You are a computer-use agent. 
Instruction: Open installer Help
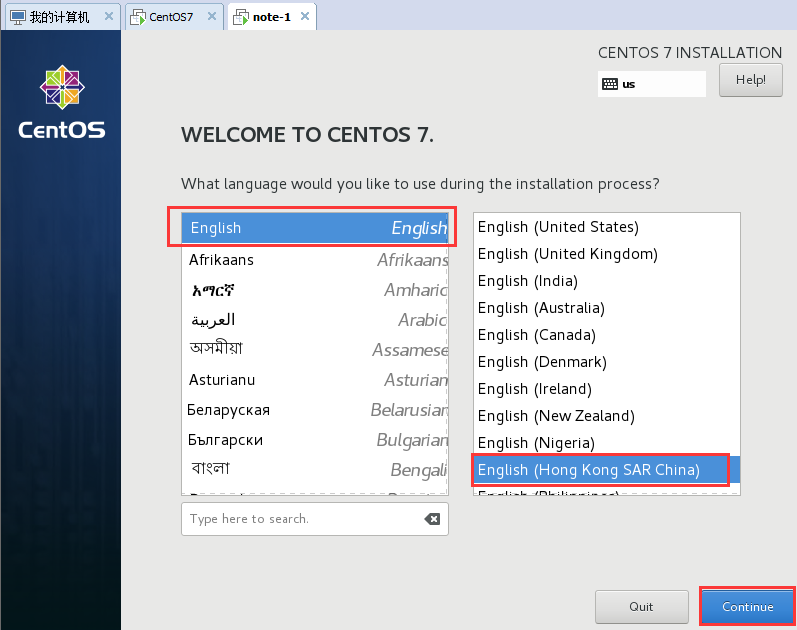(750, 80)
